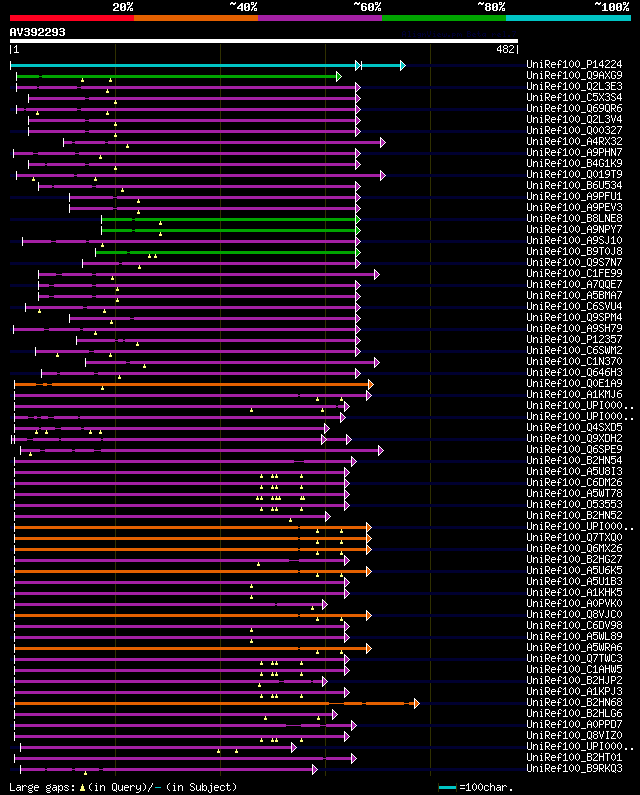This screenshot has width=640, height=795.
Task: Click the orange alignment bar for UniRef100_Q7TXQ0
Action: 192,538
